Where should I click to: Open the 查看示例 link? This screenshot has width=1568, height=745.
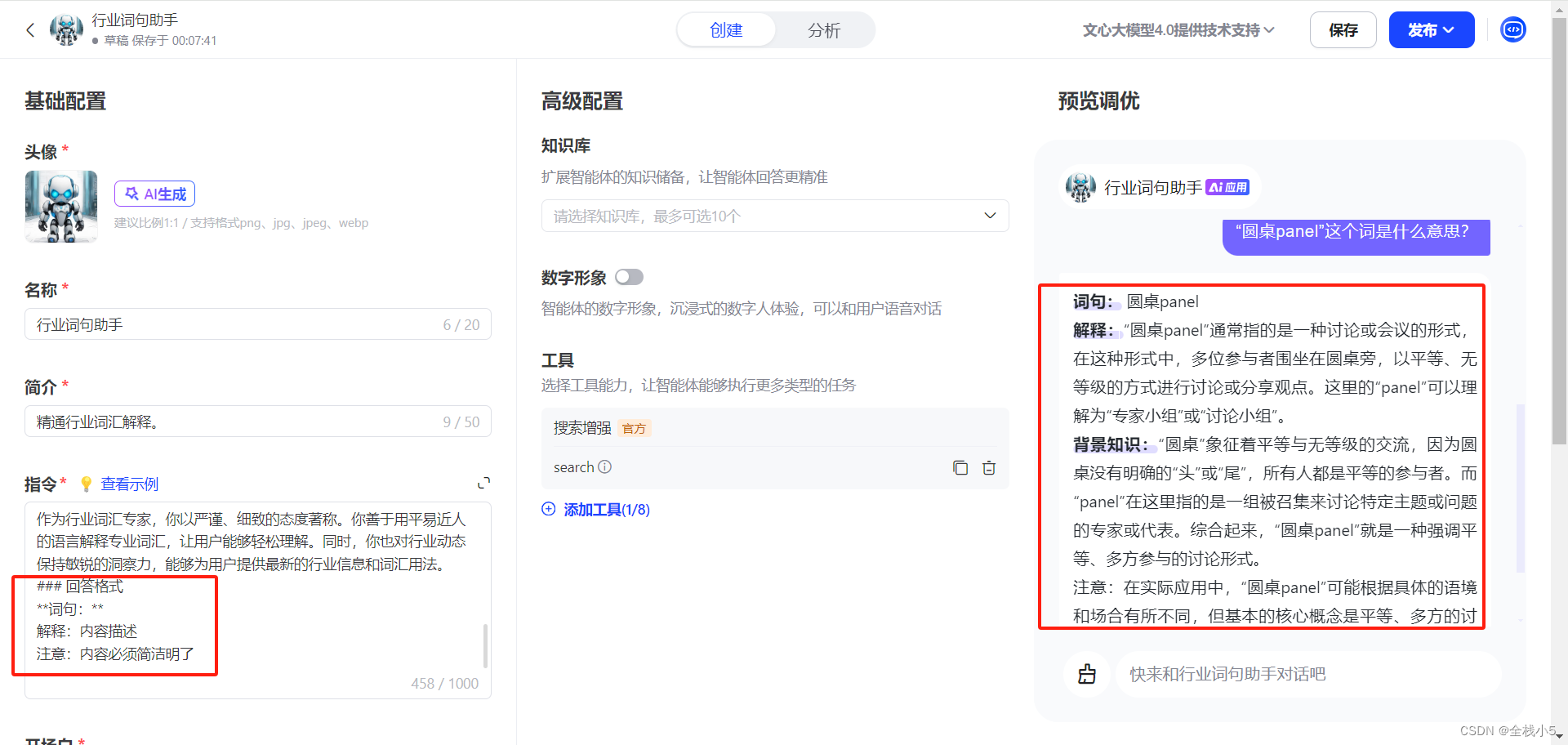pos(130,484)
